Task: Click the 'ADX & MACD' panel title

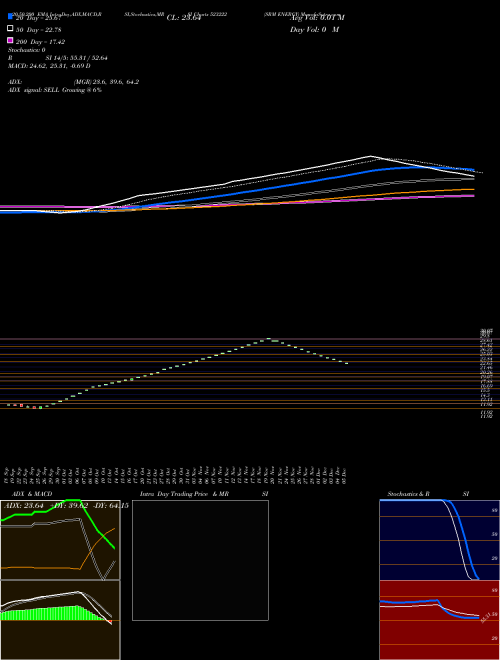Action: [x=32, y=494]
